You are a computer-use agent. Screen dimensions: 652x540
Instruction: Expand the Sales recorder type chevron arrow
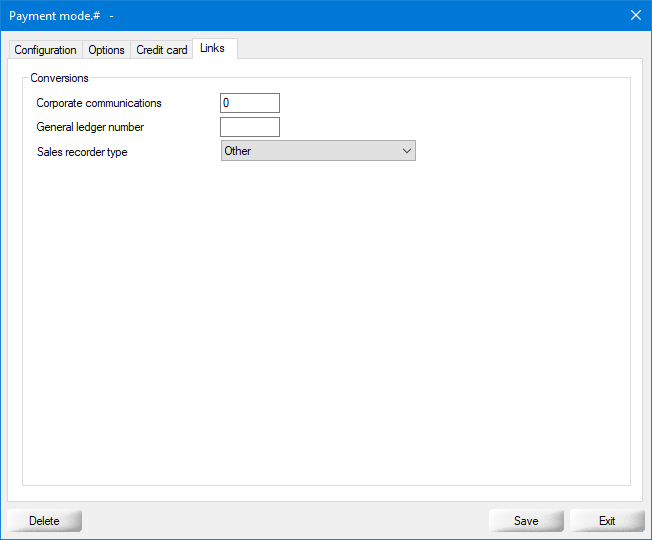[x=406, y=151]
